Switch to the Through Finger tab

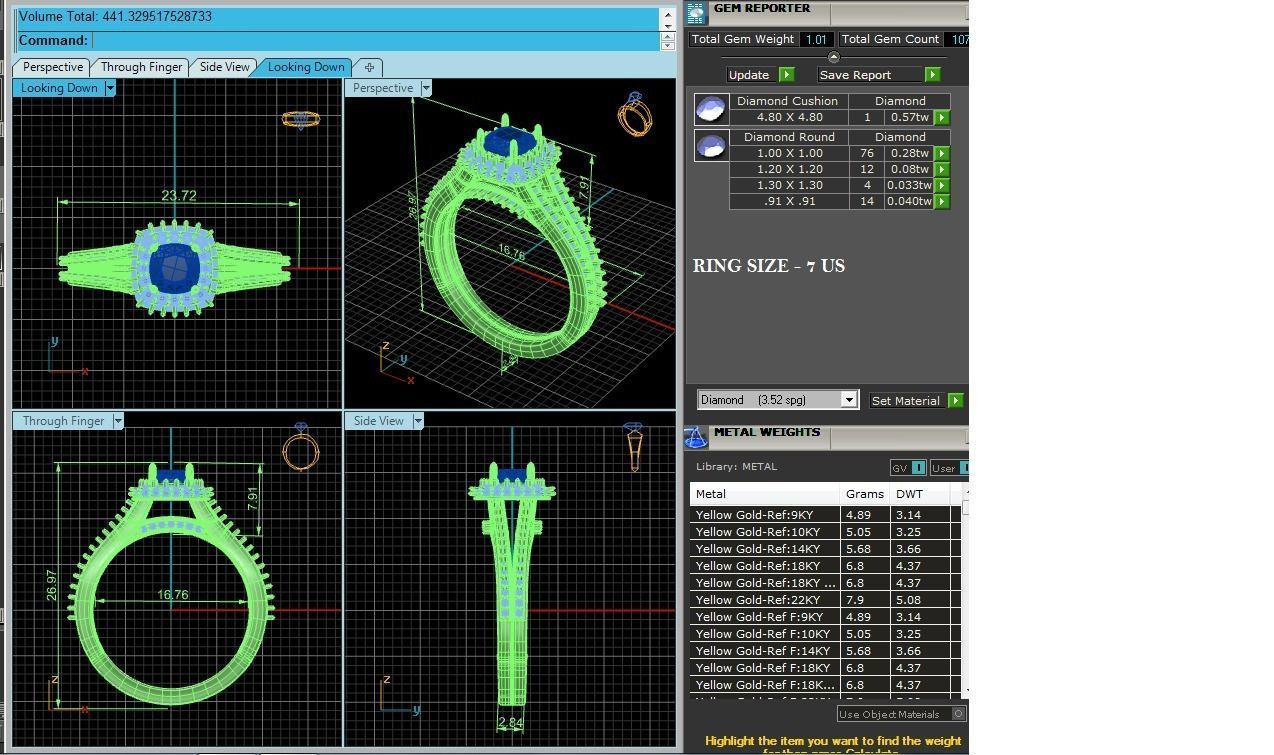tap(141, 67)
